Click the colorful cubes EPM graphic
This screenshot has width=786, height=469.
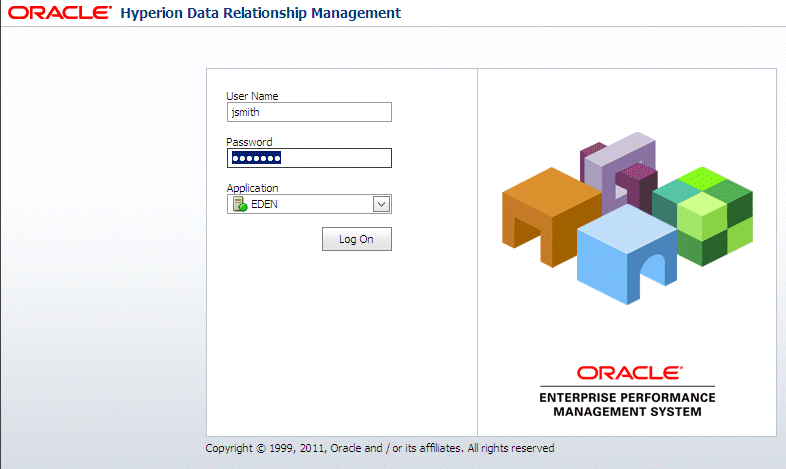[627, 218]
